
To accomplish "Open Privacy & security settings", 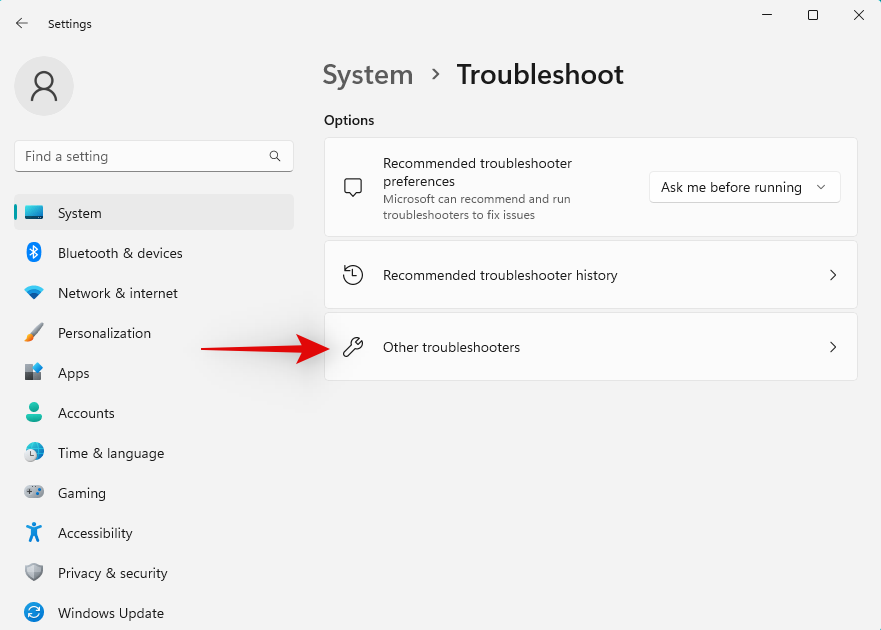I will coord(153,572).
